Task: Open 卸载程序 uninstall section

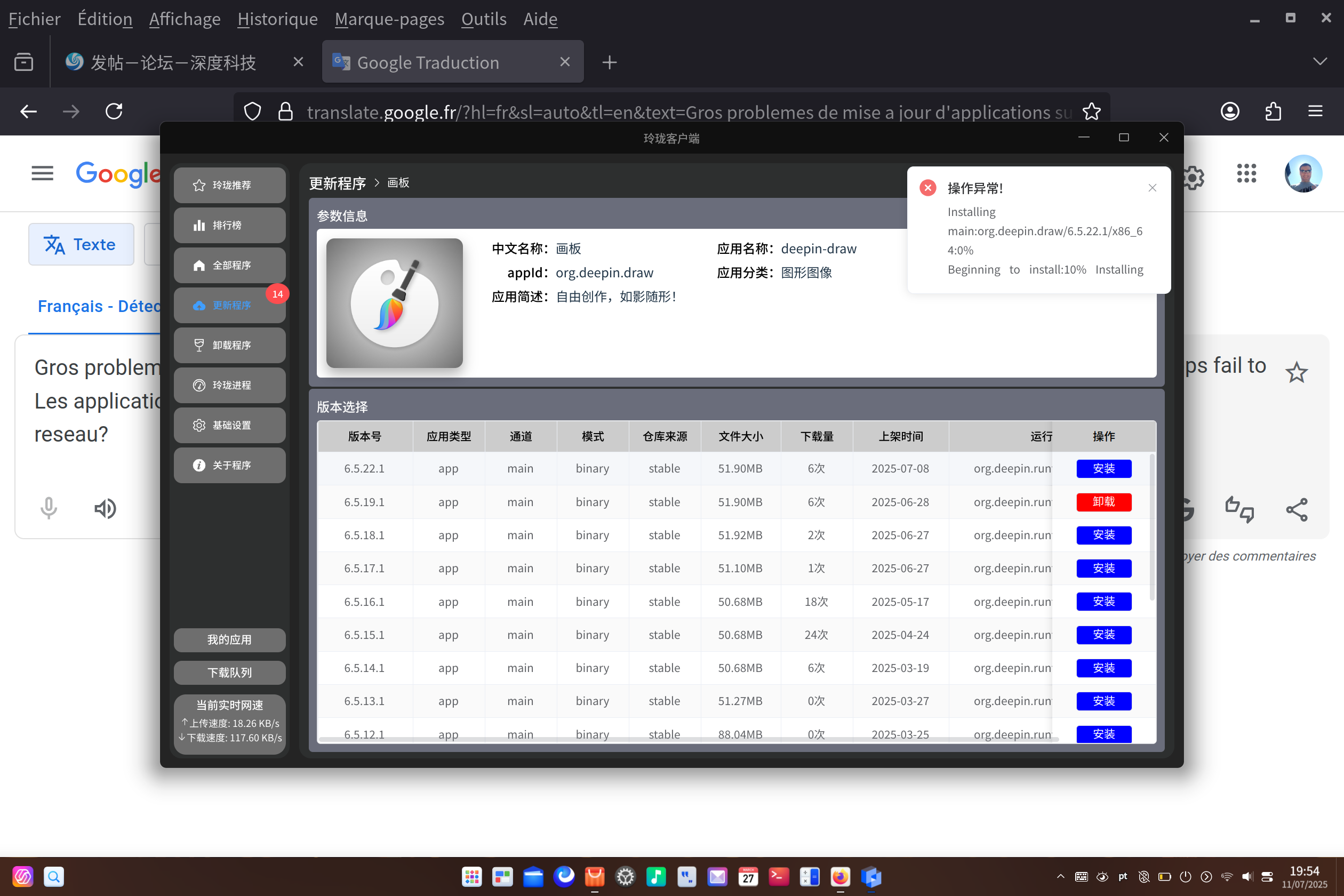Action: [229, 345]
